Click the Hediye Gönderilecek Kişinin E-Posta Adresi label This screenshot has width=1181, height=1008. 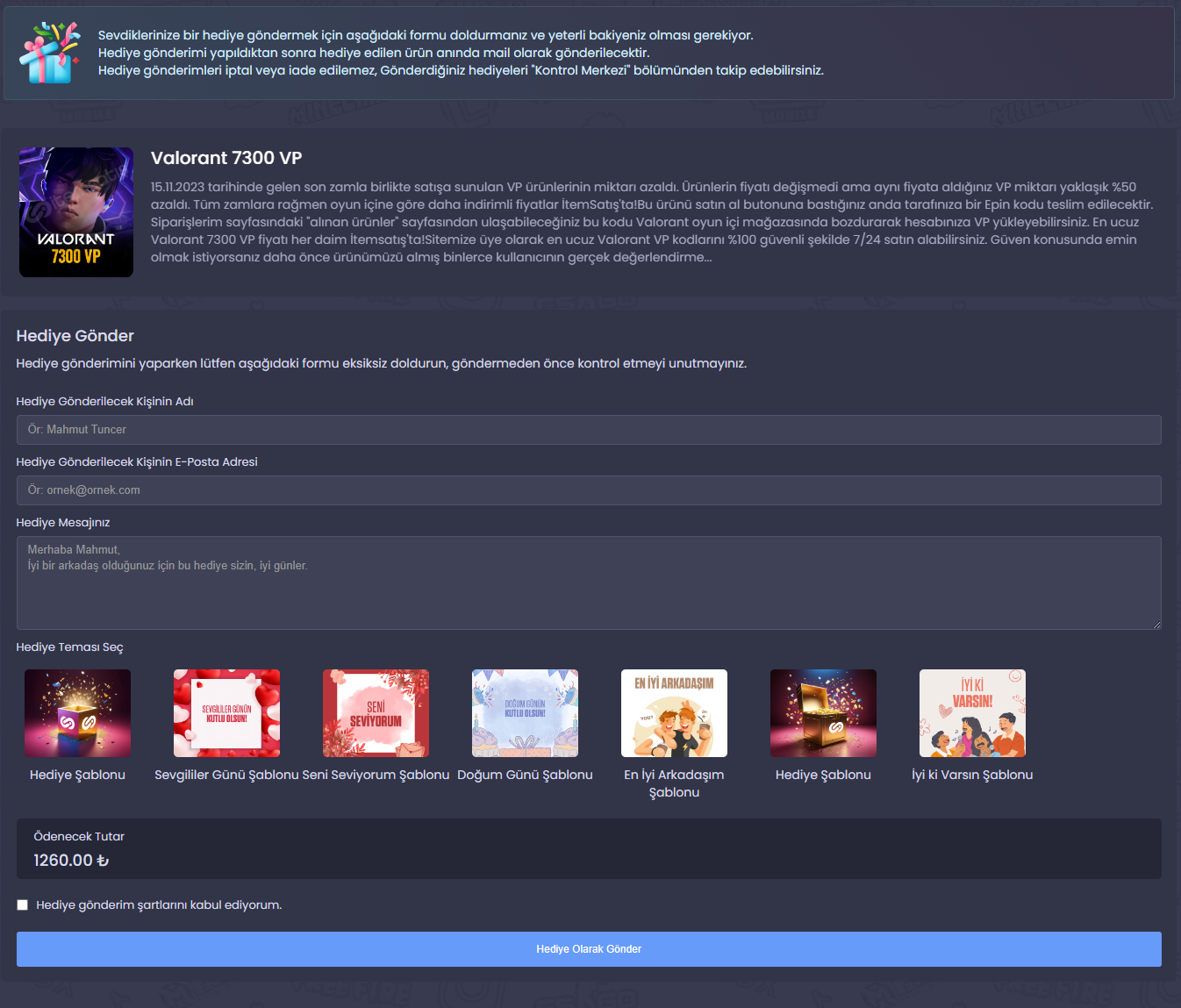[x=137, y=462]
